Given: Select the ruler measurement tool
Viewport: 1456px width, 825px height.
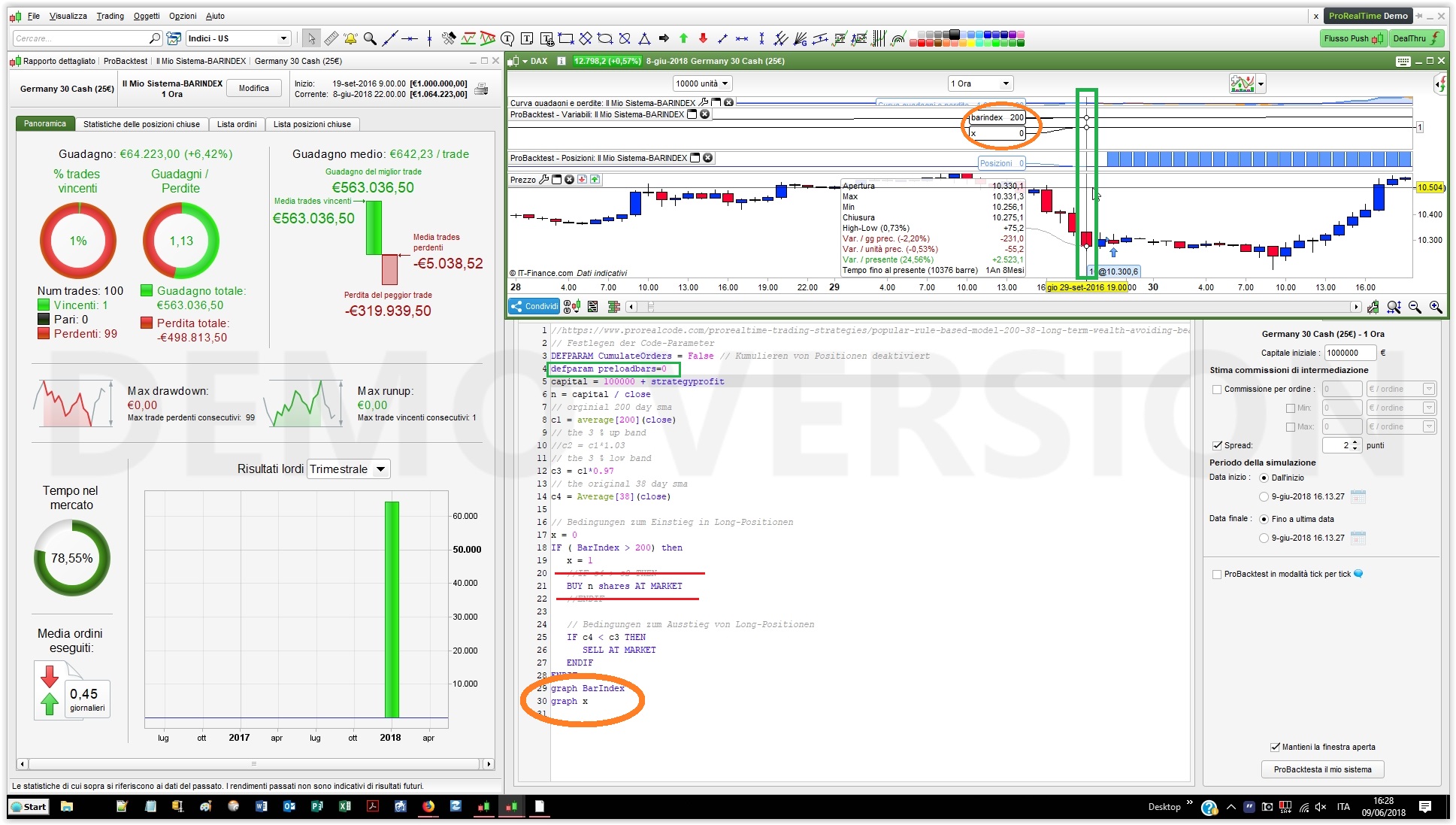Looking at the screenshot, I should 331,38.
